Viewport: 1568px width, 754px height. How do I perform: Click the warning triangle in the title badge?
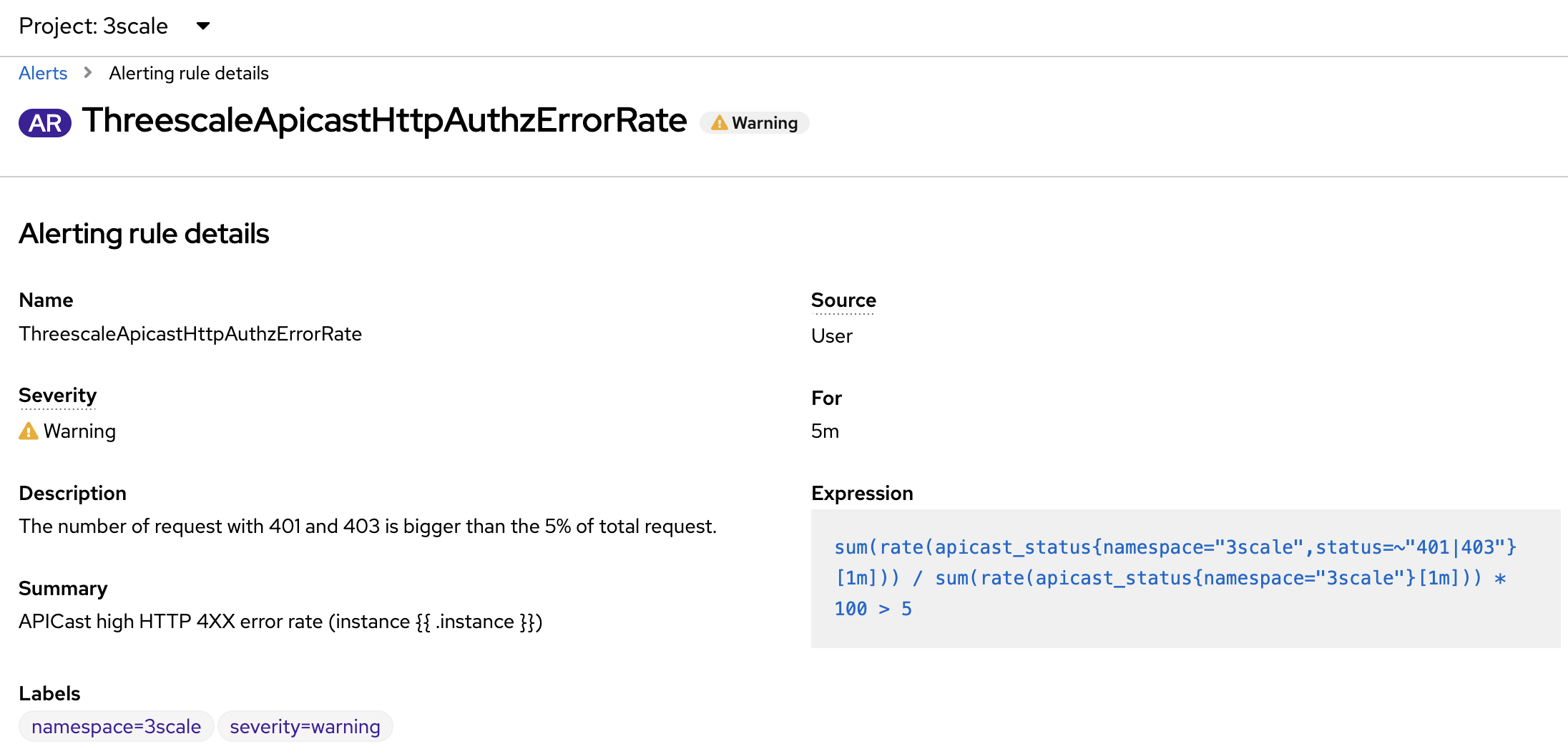point(719,123)
